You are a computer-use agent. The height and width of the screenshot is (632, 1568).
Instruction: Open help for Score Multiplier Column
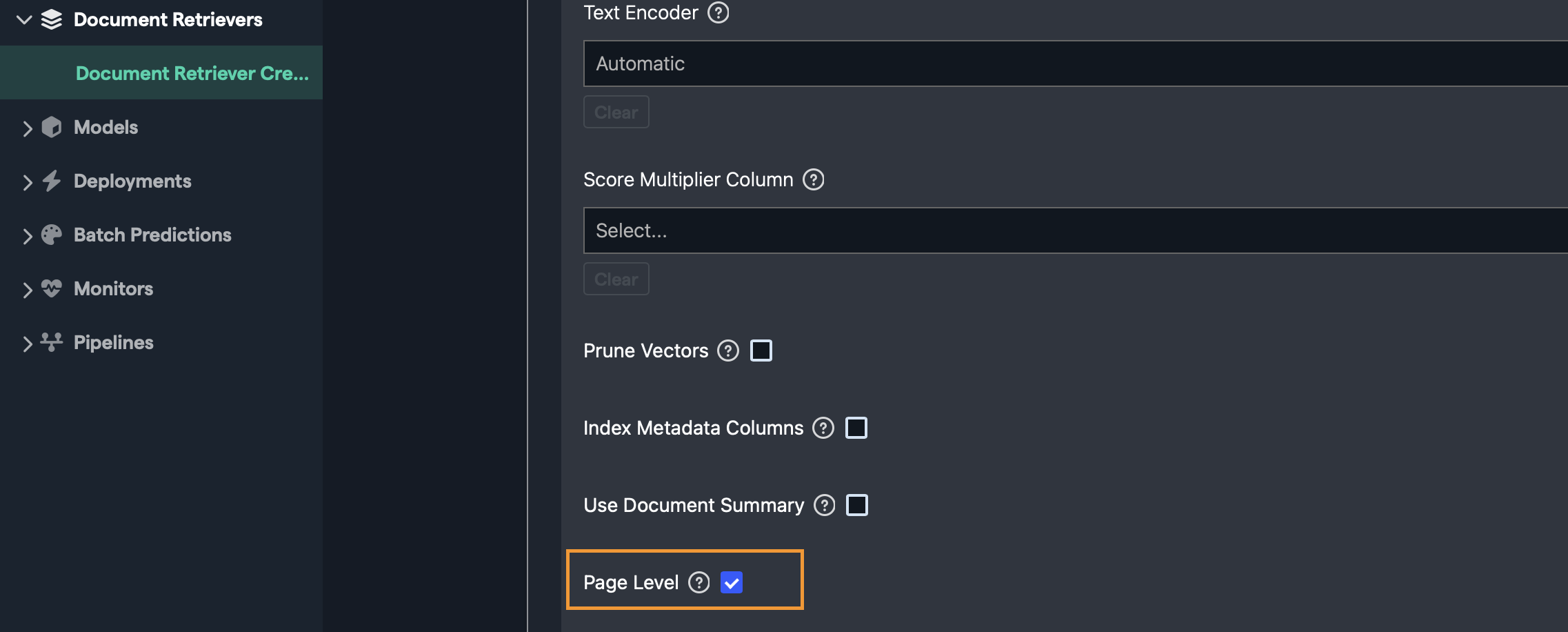[x=814, y=179]
